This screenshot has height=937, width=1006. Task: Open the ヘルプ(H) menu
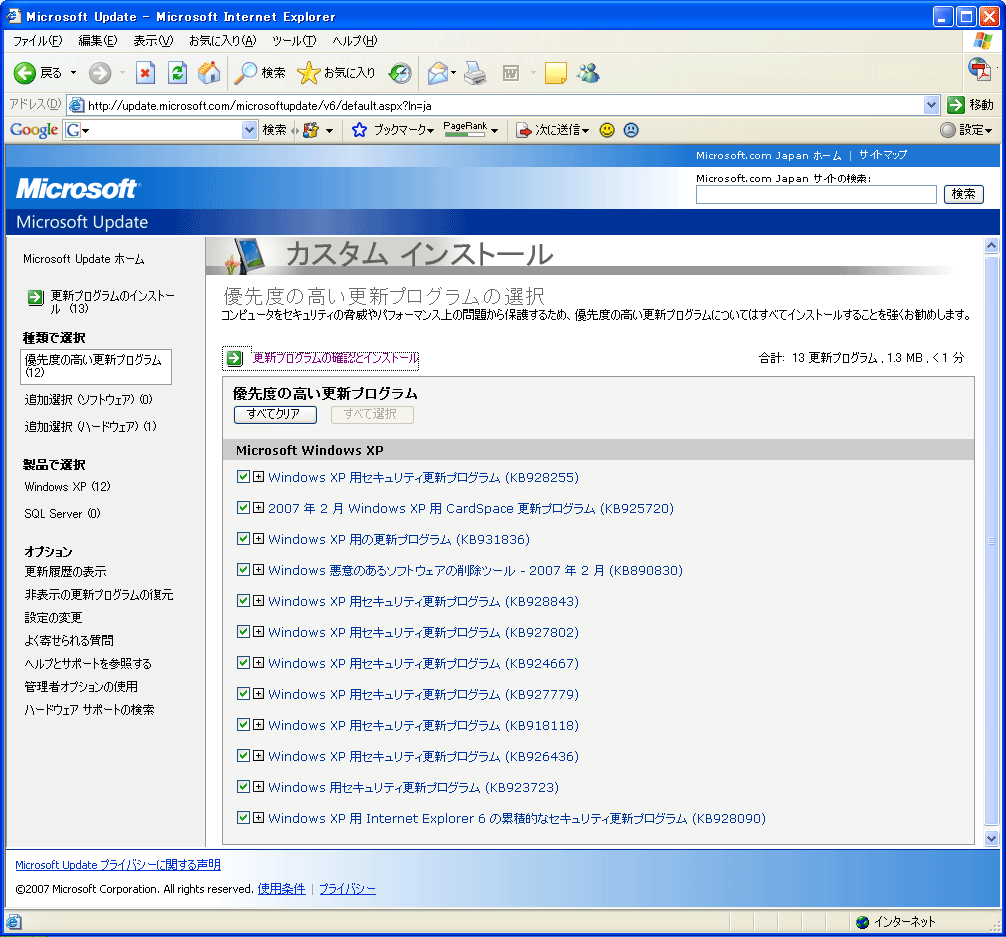[x=355, y=41]
